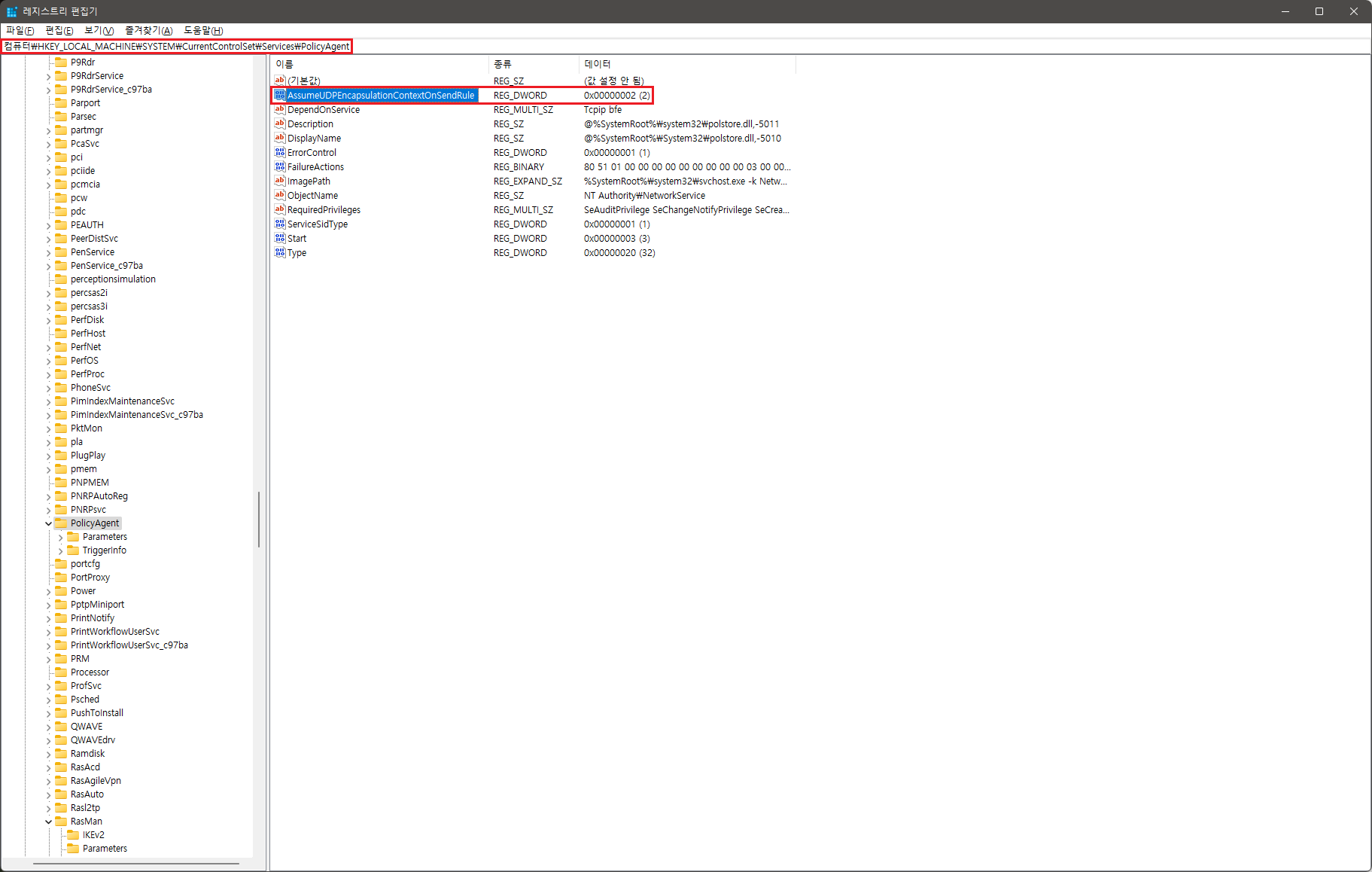The width and height of the screenshot is (1372, 872).
Task: Open the 보기(V) menu
Action: [99, 30]
